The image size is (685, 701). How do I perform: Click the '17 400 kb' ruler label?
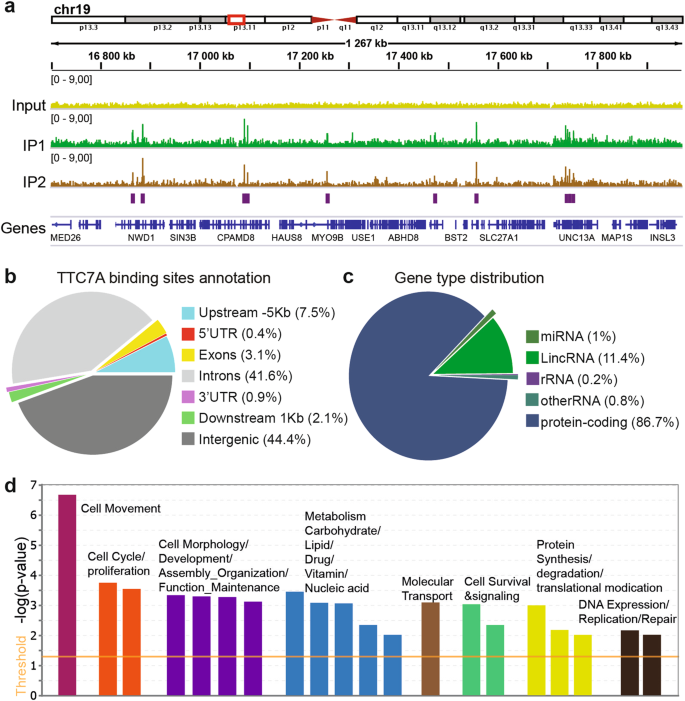click(x=409, y=56)
